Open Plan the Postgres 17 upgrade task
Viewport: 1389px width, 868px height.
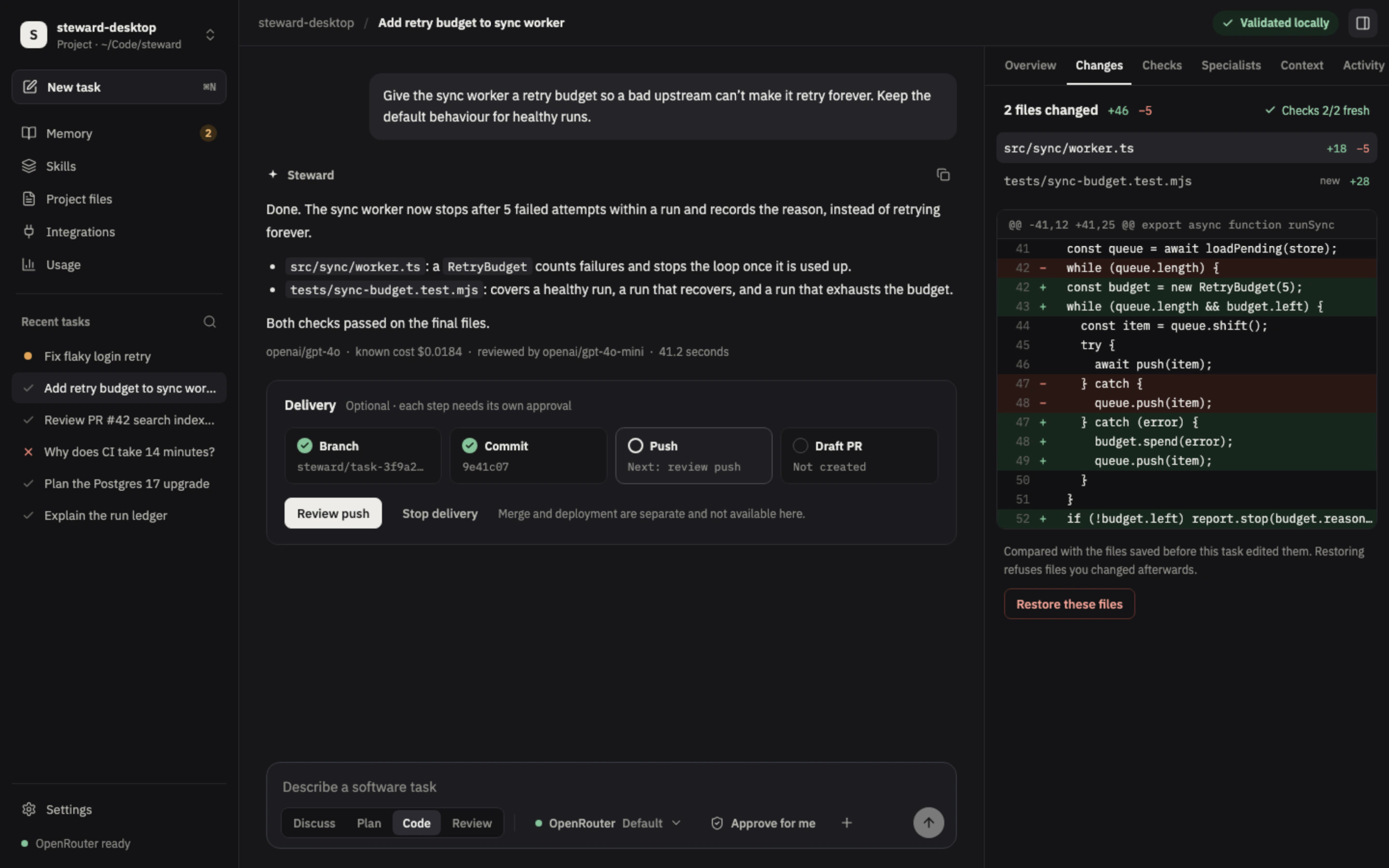click(119, 484)
